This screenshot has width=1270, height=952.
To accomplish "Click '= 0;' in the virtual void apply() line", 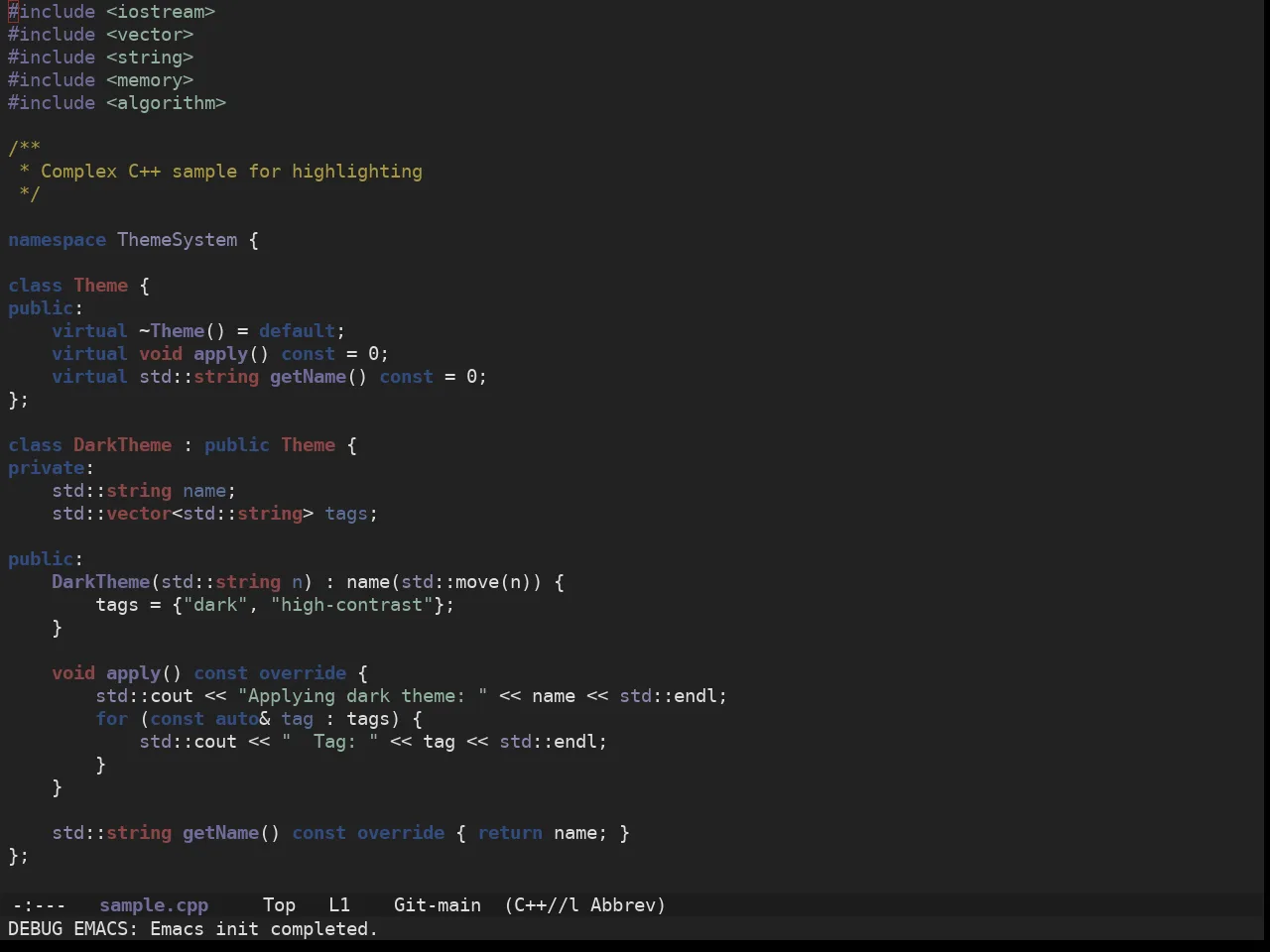I will (x=368, y=354).
